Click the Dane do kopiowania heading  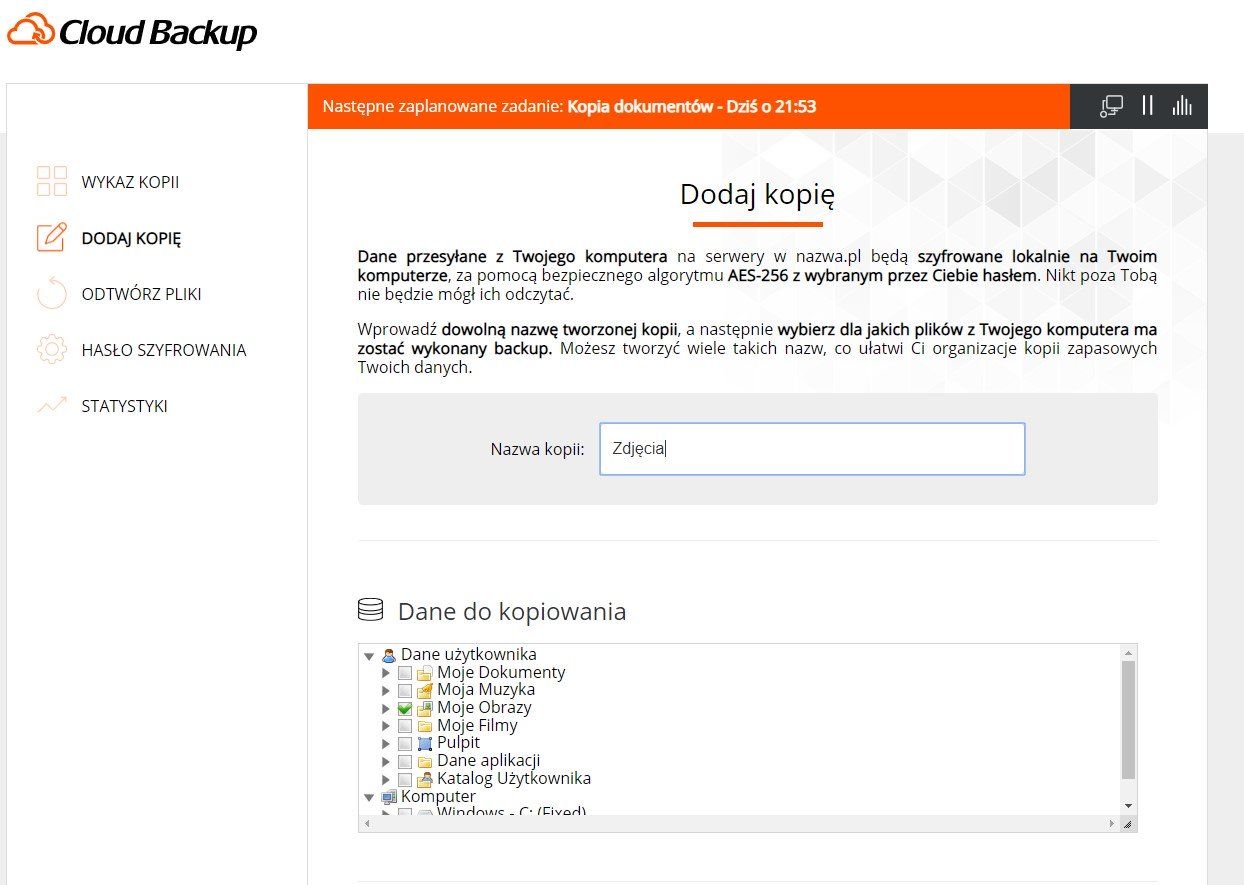point(512,611)
